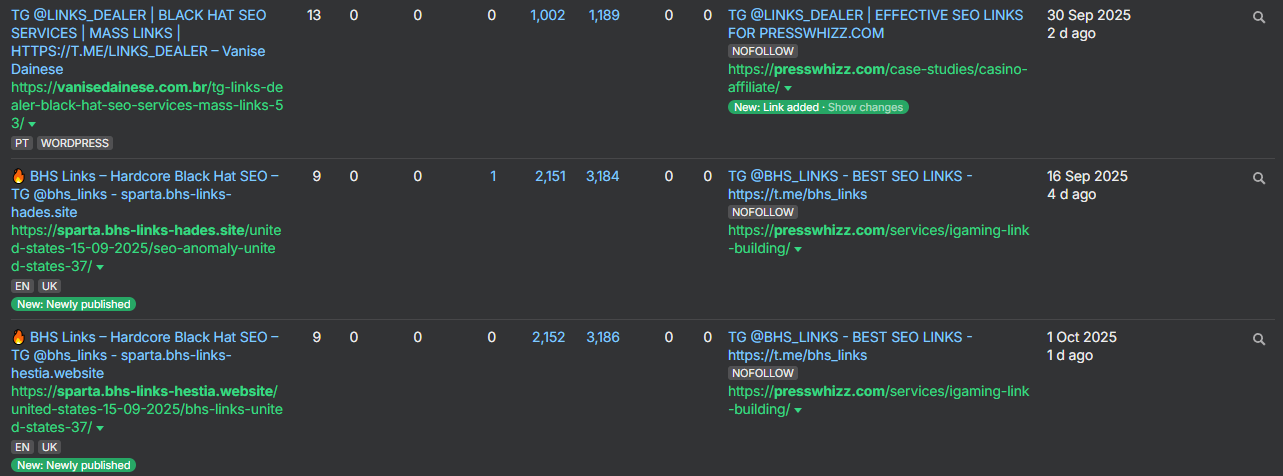This screenshot has width=1283, height=476.
Task: Click the New: Link added badge
Action: (x=776, y=107)
